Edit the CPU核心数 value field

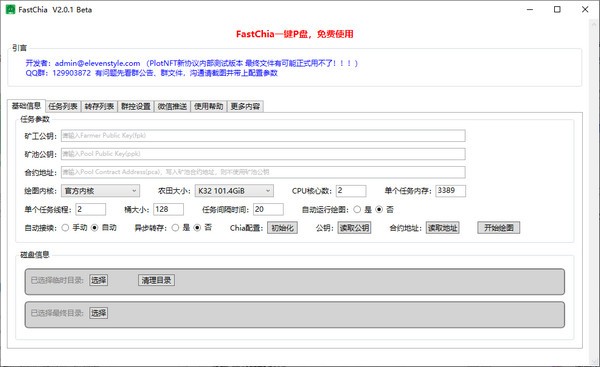(x=351, y=191)
